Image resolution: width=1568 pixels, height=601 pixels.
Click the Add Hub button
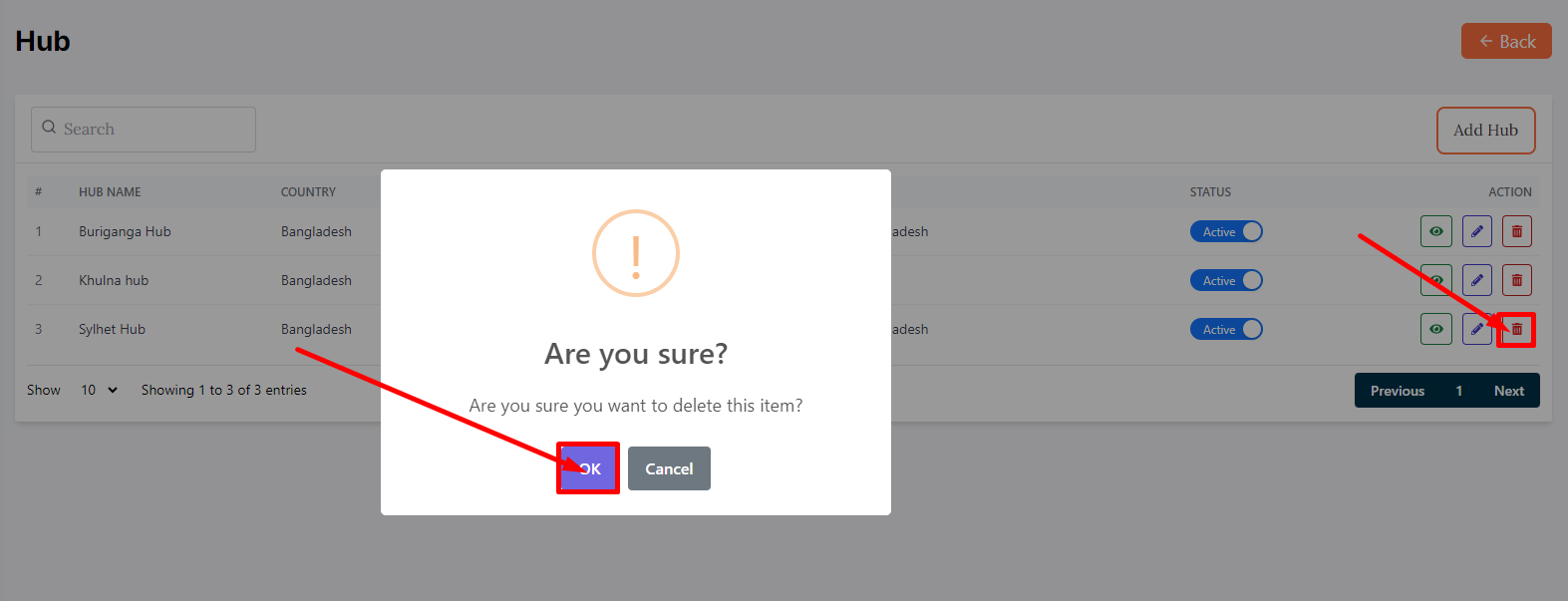(x=1485, y=131)
